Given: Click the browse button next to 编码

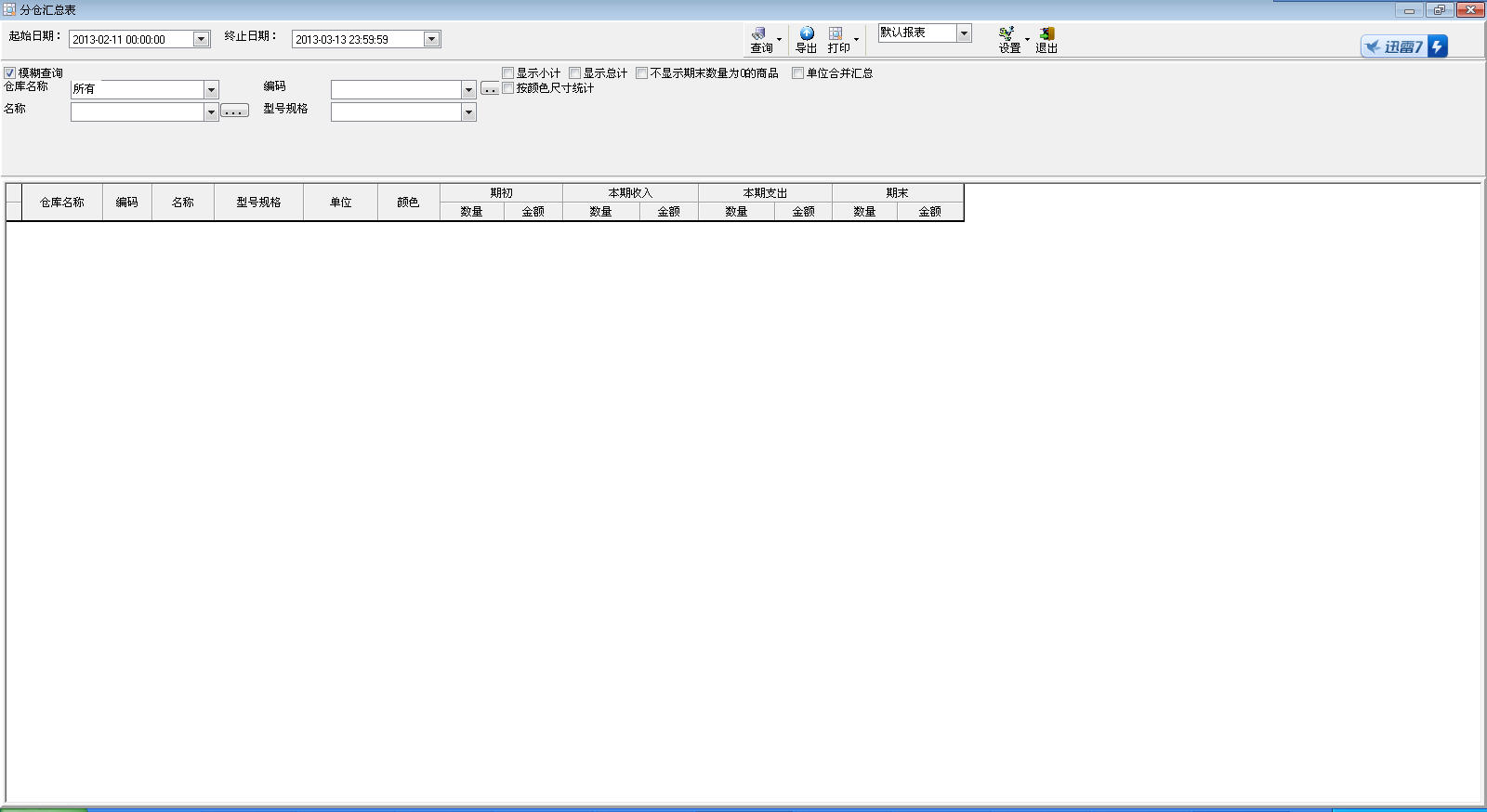Looking at the screenshot, I should [490, 89].
